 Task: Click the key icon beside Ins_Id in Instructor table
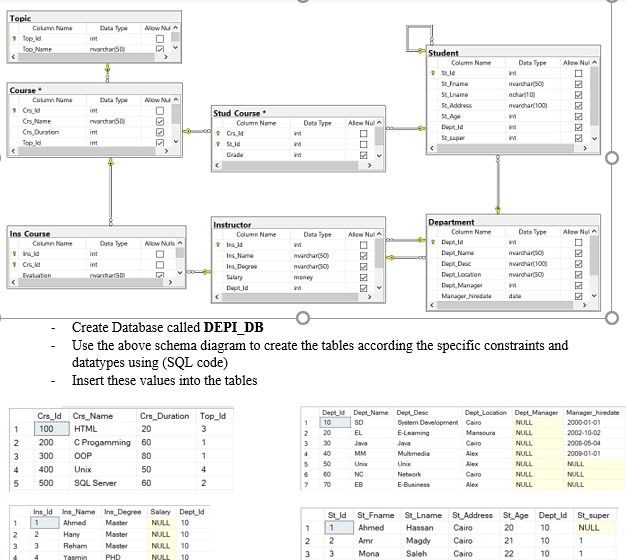tap(217, 244)
